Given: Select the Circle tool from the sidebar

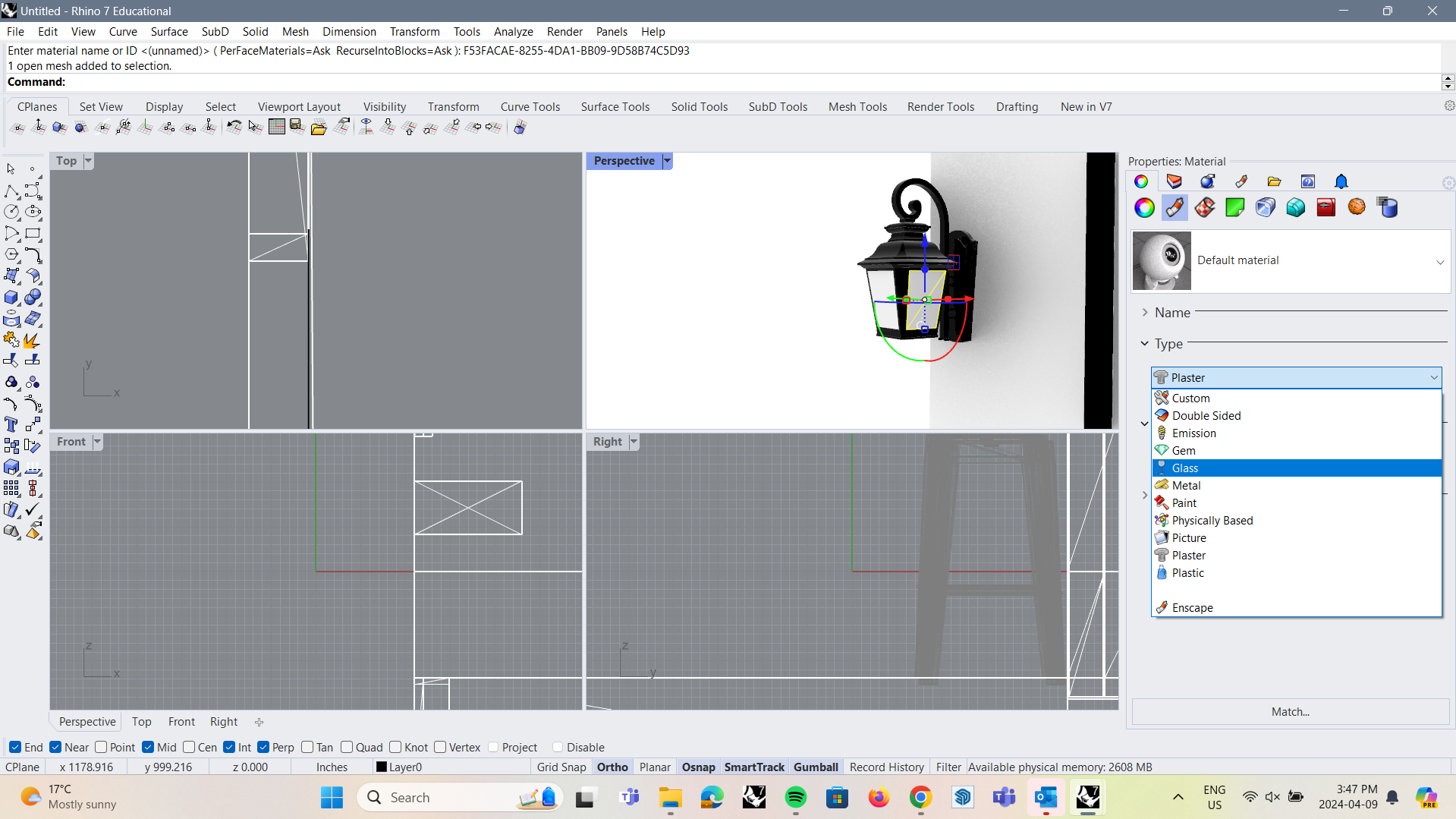Looking at the screenshot, I should pyautogui.click(x=11, y=211).
